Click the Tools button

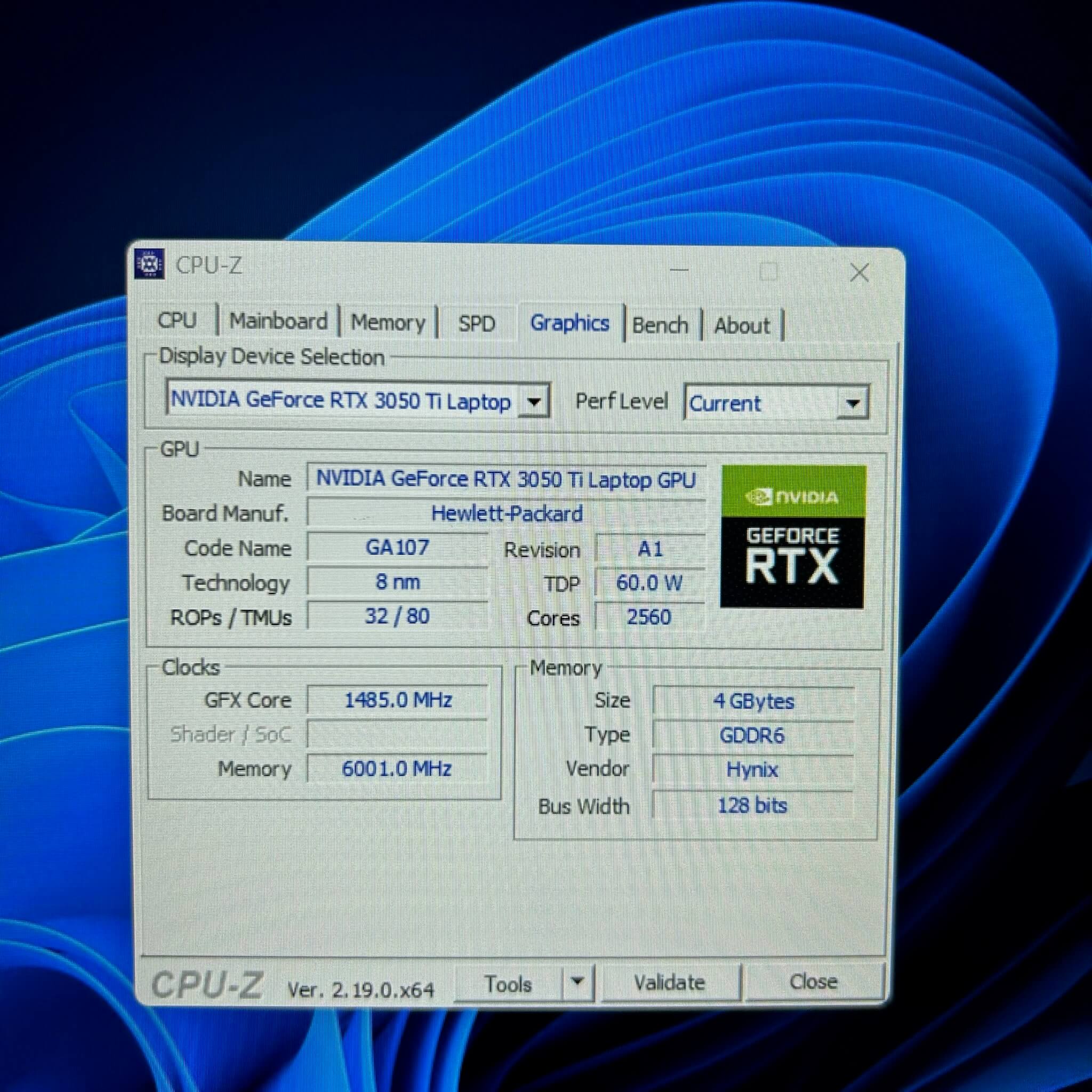pos(508,984)
